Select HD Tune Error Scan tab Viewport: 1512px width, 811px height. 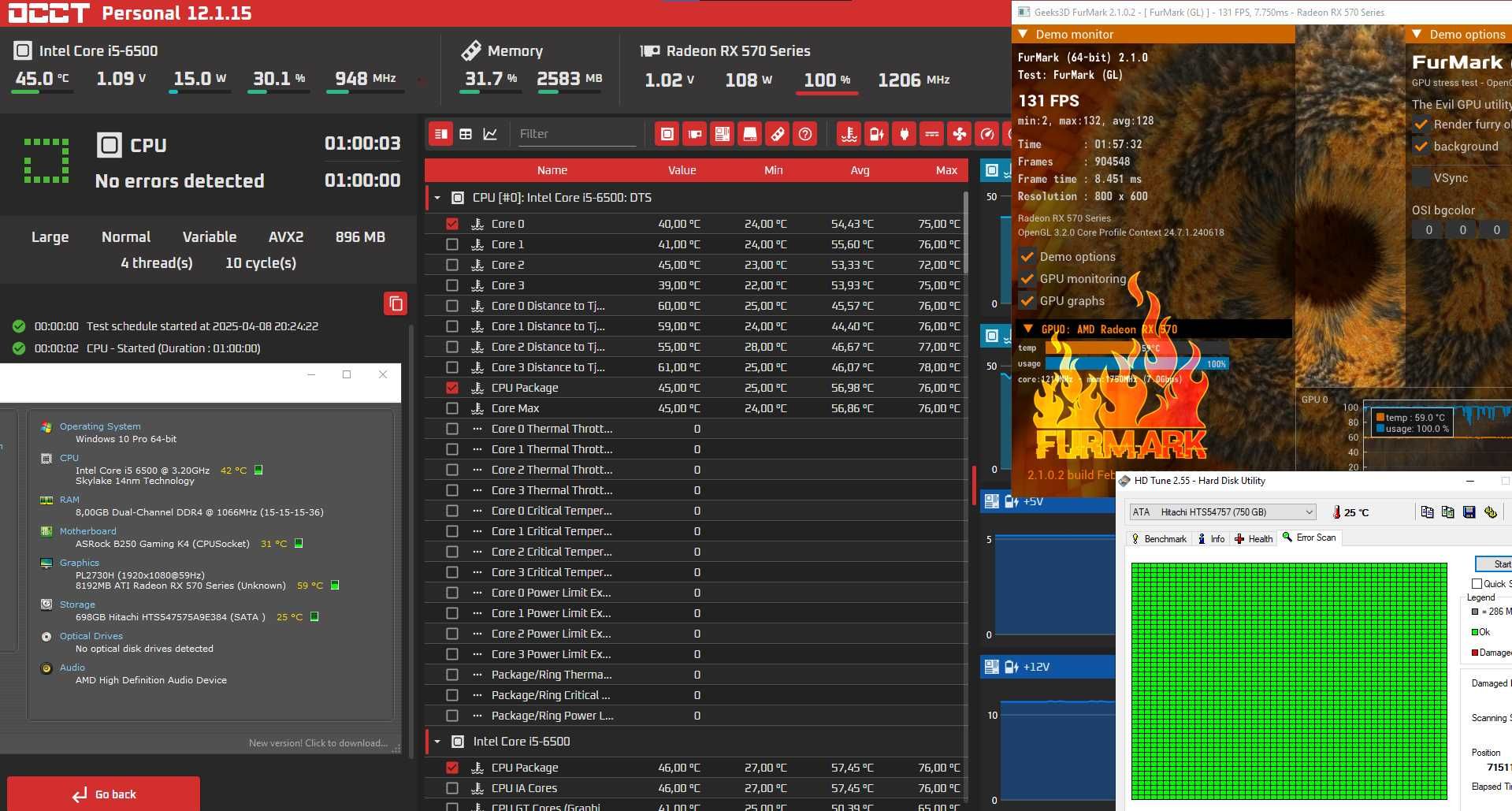[x=1310, y=538]
